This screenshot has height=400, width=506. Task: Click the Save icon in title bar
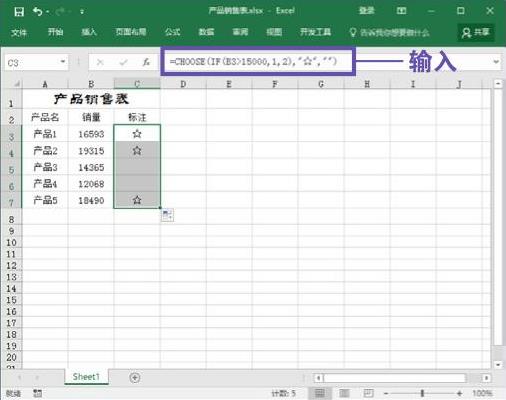(19, 12)
